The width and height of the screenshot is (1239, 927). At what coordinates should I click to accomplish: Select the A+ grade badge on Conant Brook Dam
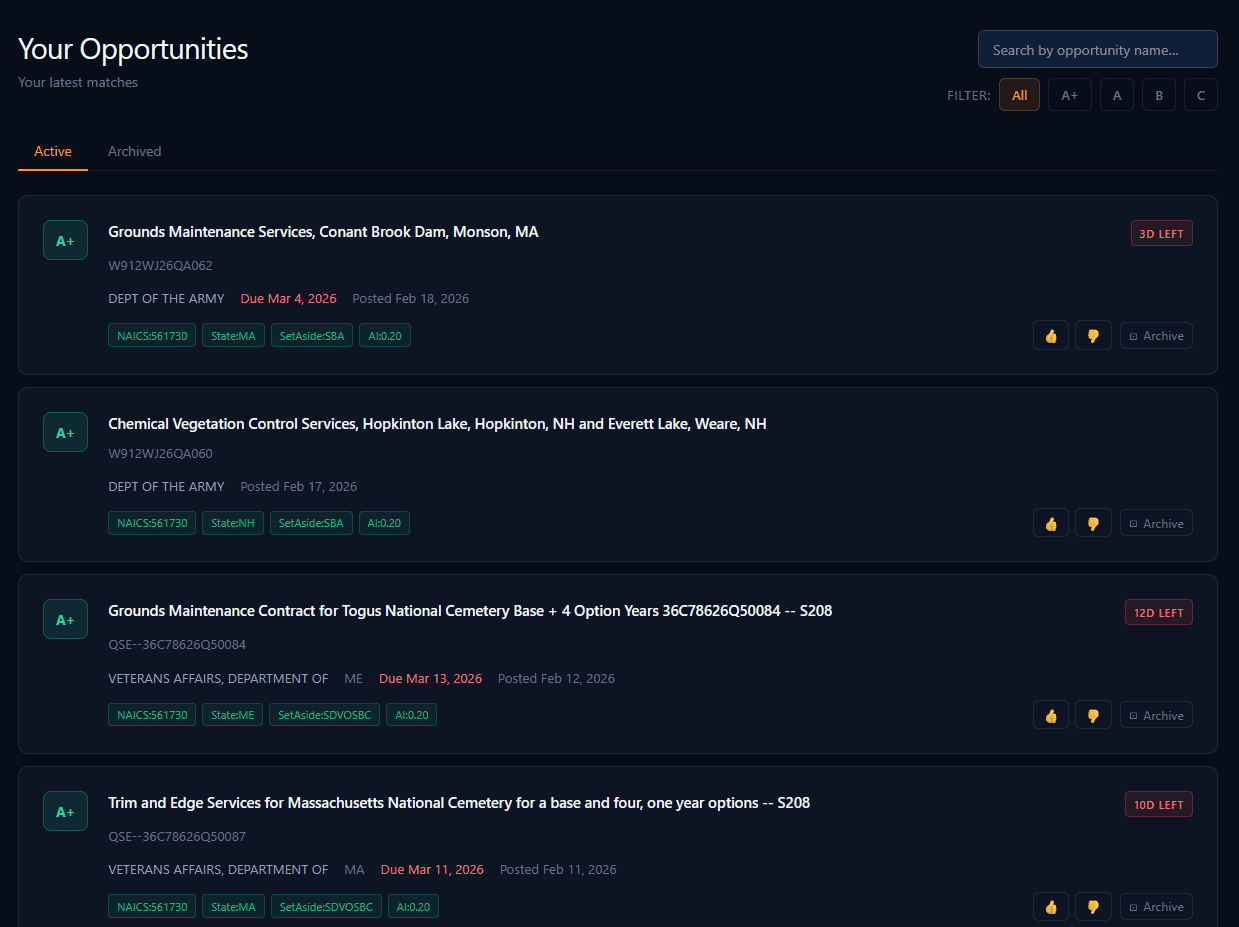click(x=65, y=240)
